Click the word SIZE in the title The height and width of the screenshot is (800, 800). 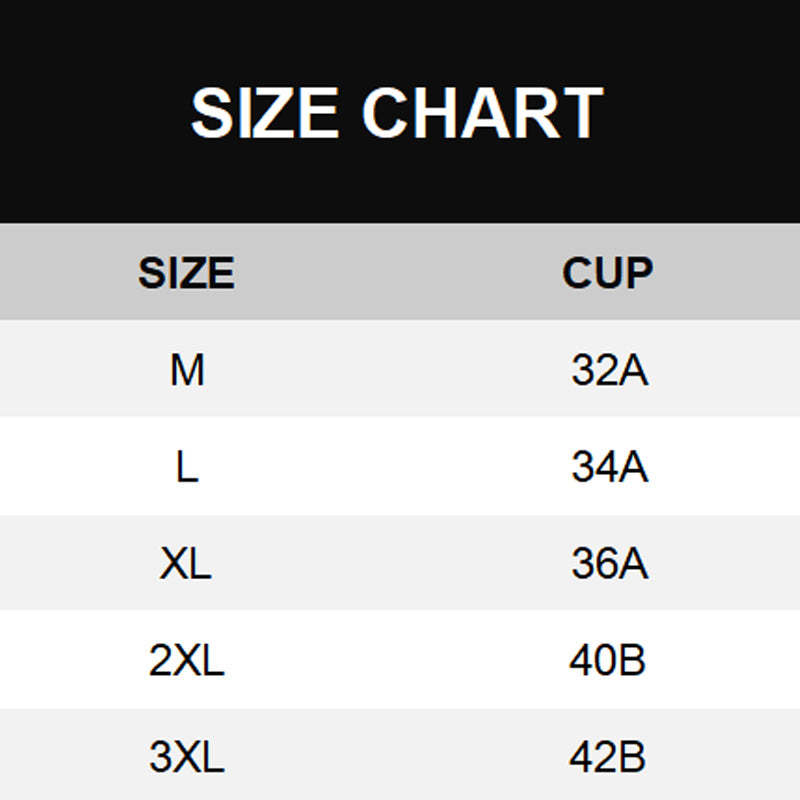[265, 112]
